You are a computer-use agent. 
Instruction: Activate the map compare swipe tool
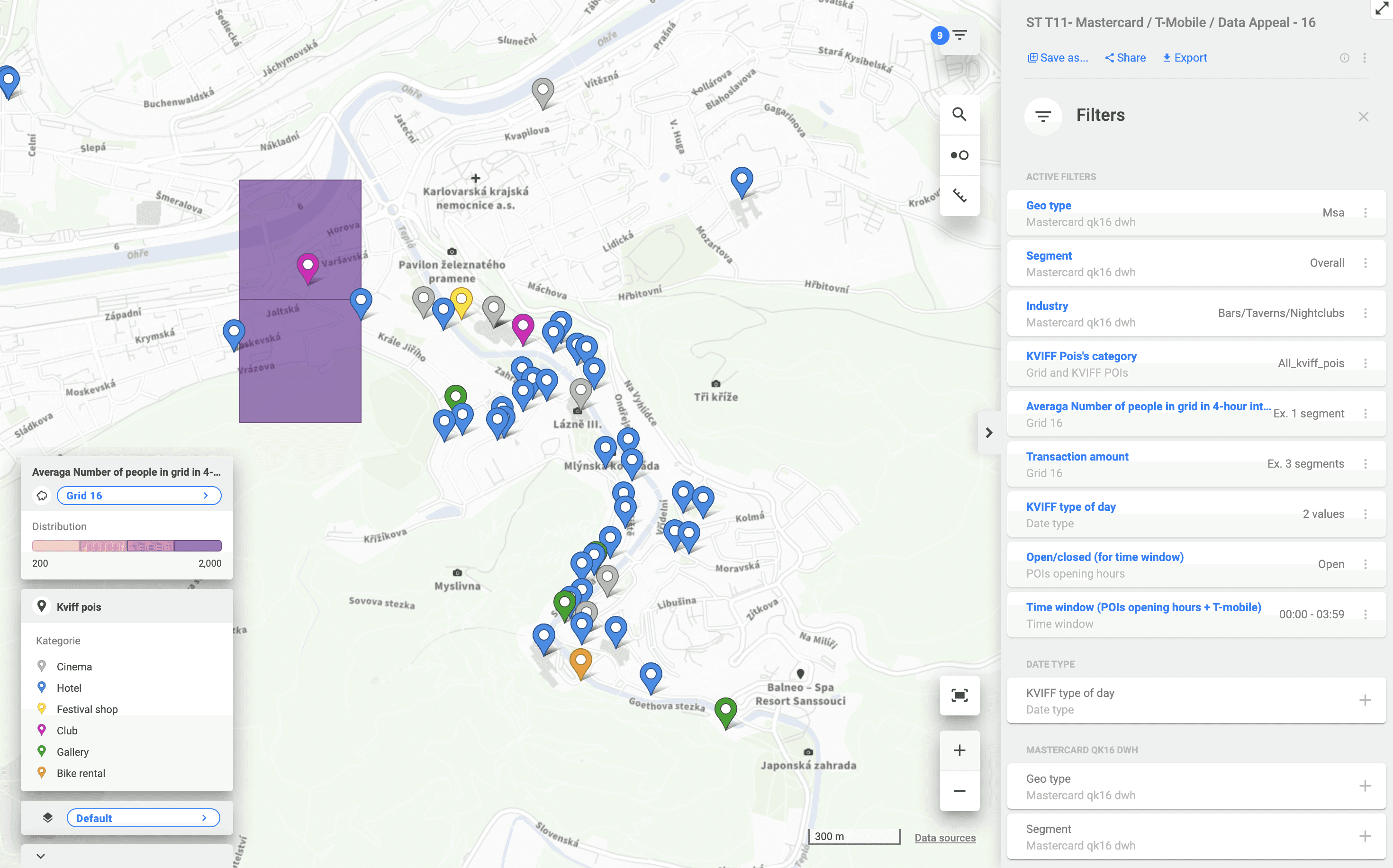pyautogui.click(x=959, y=154)
